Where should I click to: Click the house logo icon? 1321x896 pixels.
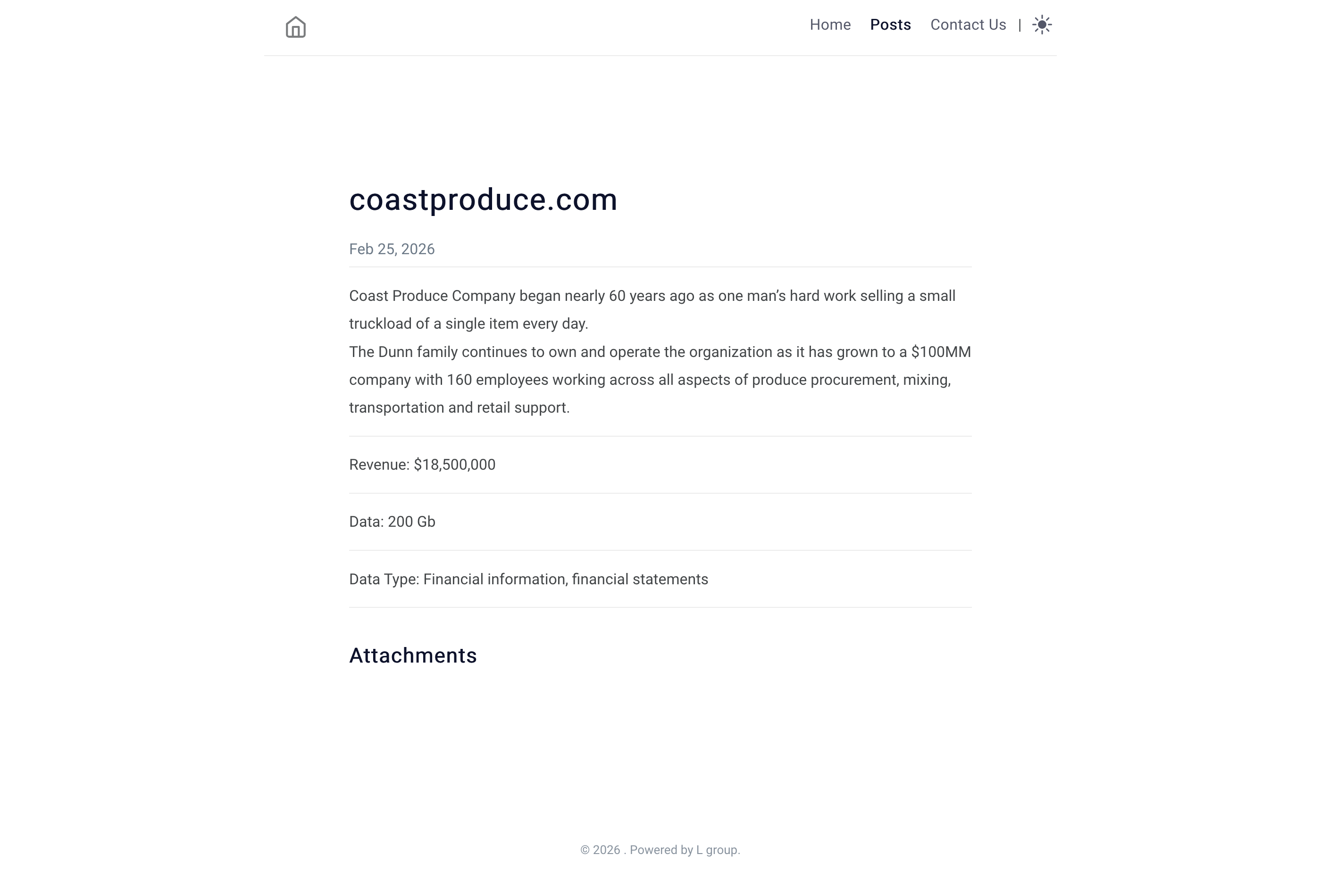pos(296,27)
